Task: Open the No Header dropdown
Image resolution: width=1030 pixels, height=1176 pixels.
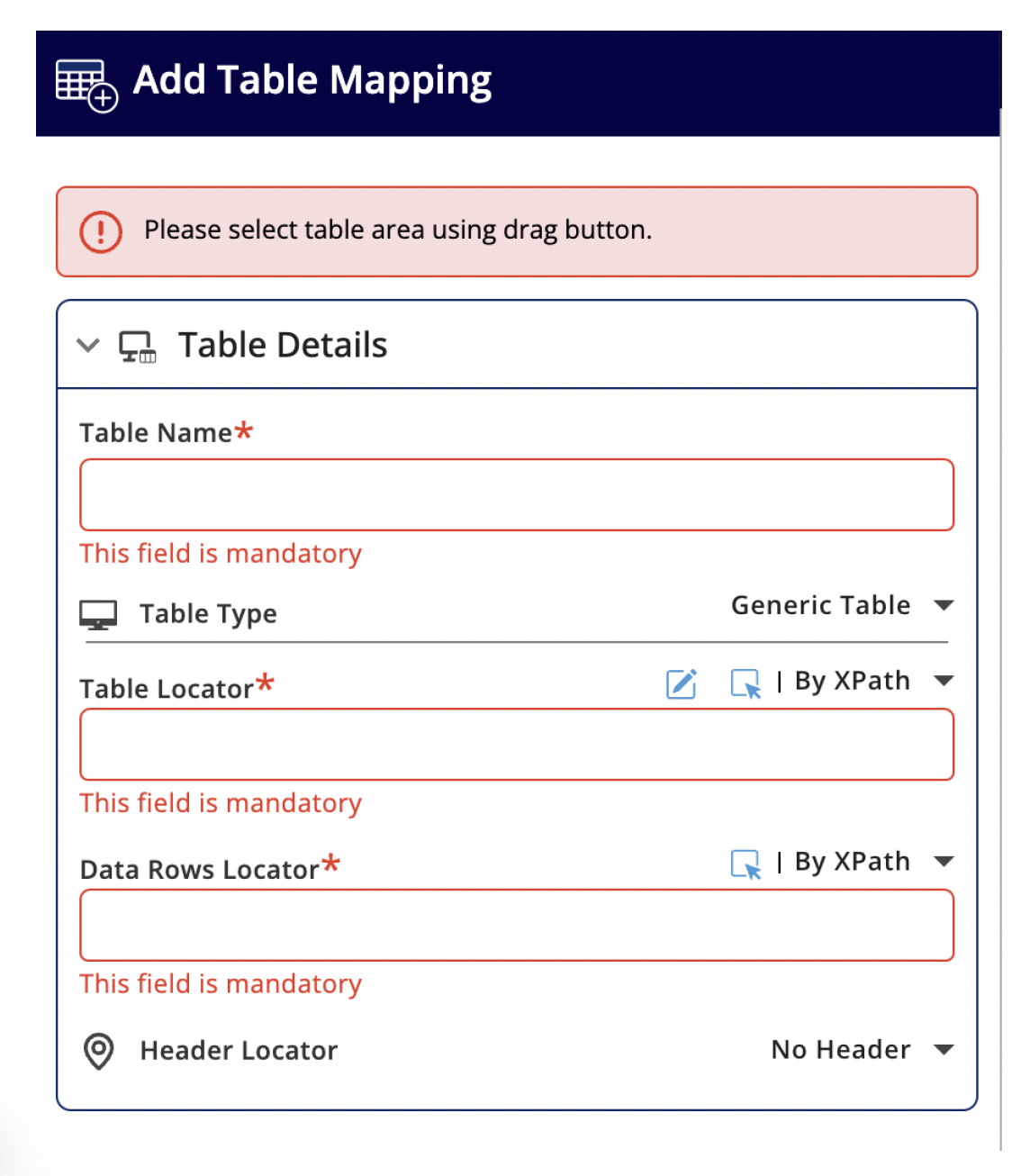Action: pyautogui.click(x=863, y=1050)
